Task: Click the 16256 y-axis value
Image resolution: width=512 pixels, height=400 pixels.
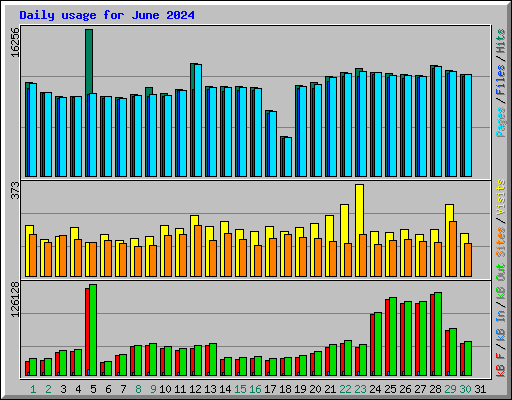Action: 15,42
